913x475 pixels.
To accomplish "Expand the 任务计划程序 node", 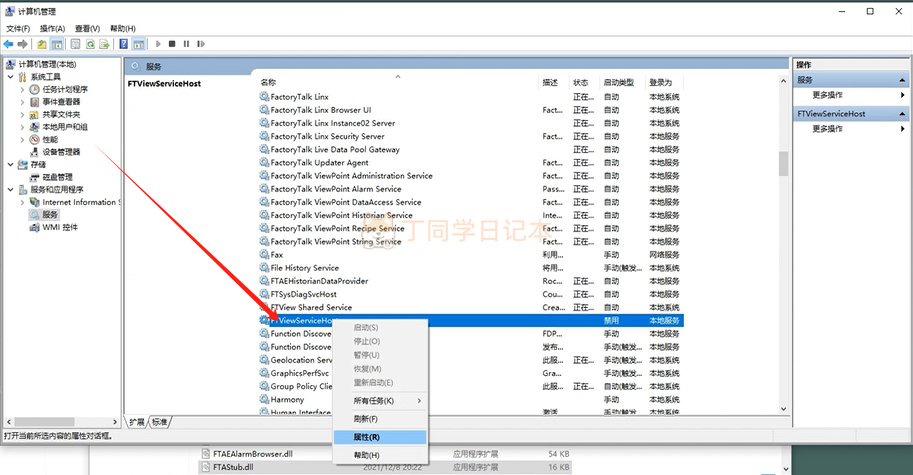I will (x=22, y=90).
